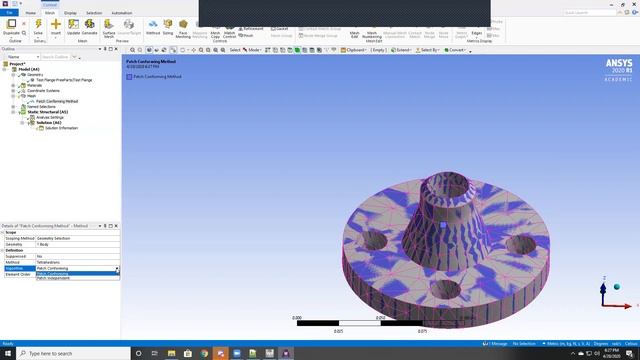Open the Extend To dropdown
The width and height of the screenshot is (640, 360).
click(x=400, y=50)
